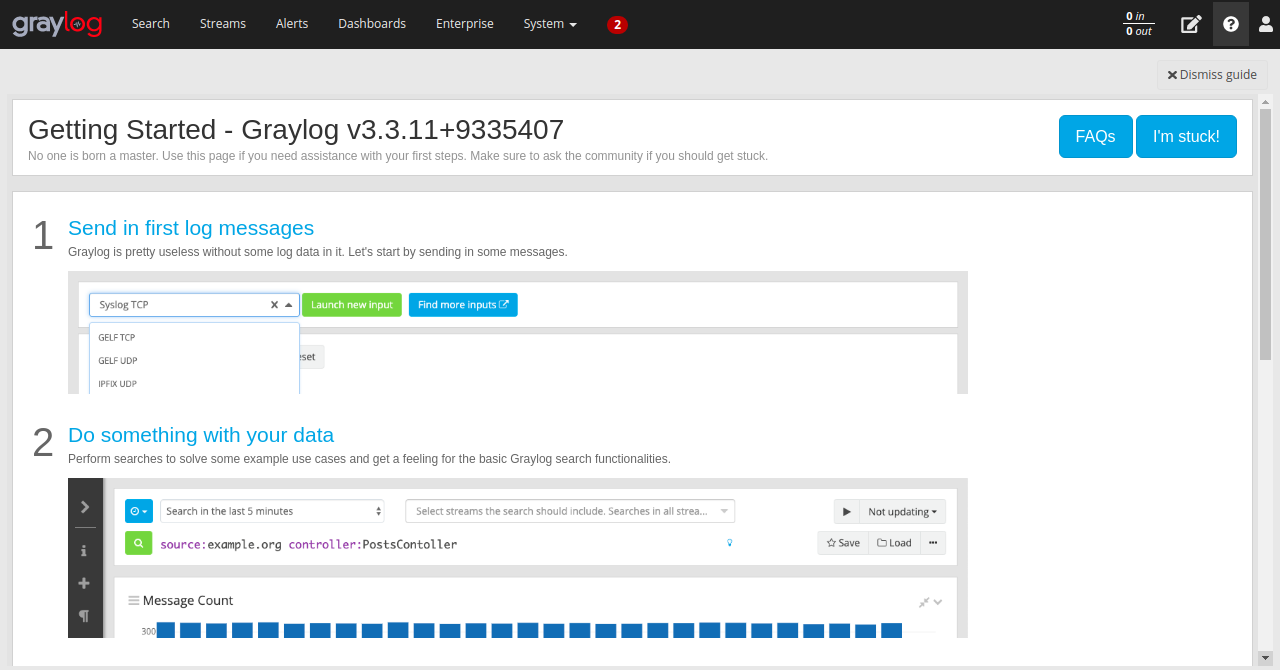Click the sidebar paragraph fields icon
This screenshot has height=670, width=1280.
click(84, 615)
